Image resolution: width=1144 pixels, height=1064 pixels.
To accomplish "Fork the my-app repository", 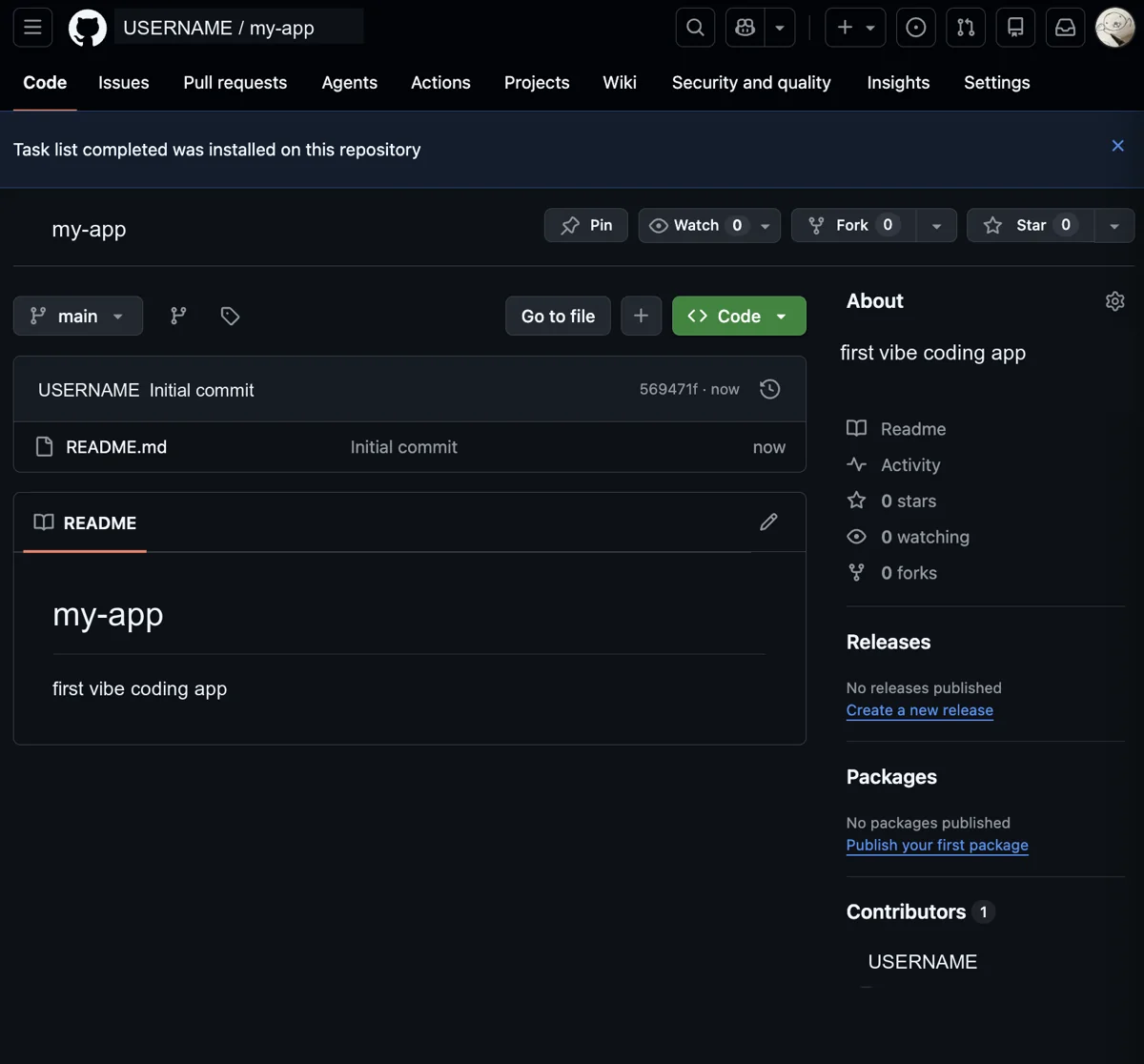I will click(x=853, y=225).
